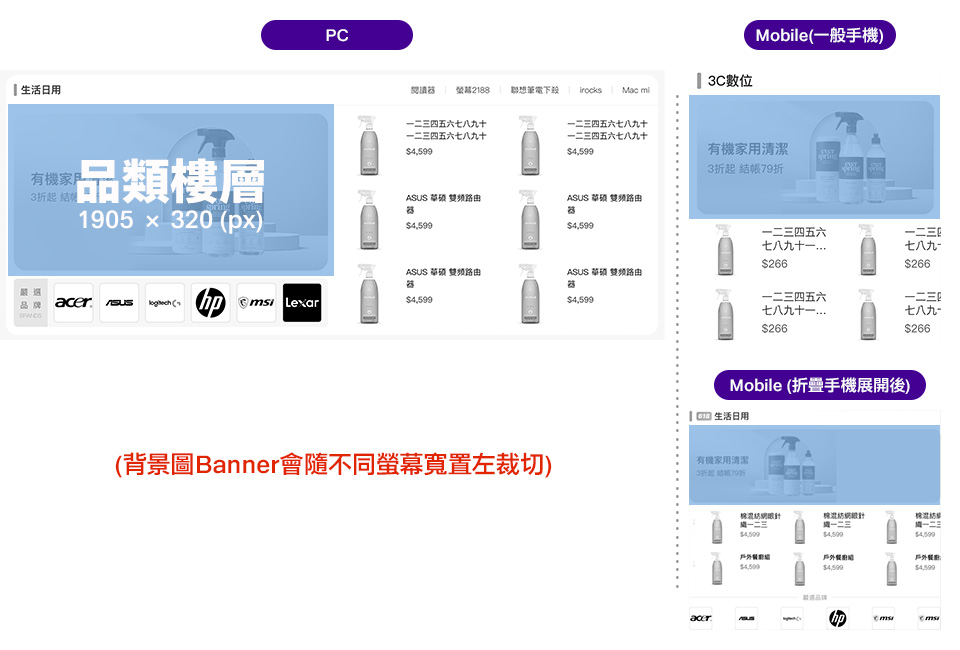Click the acer brand logo in PC layout

pos(73,302)
